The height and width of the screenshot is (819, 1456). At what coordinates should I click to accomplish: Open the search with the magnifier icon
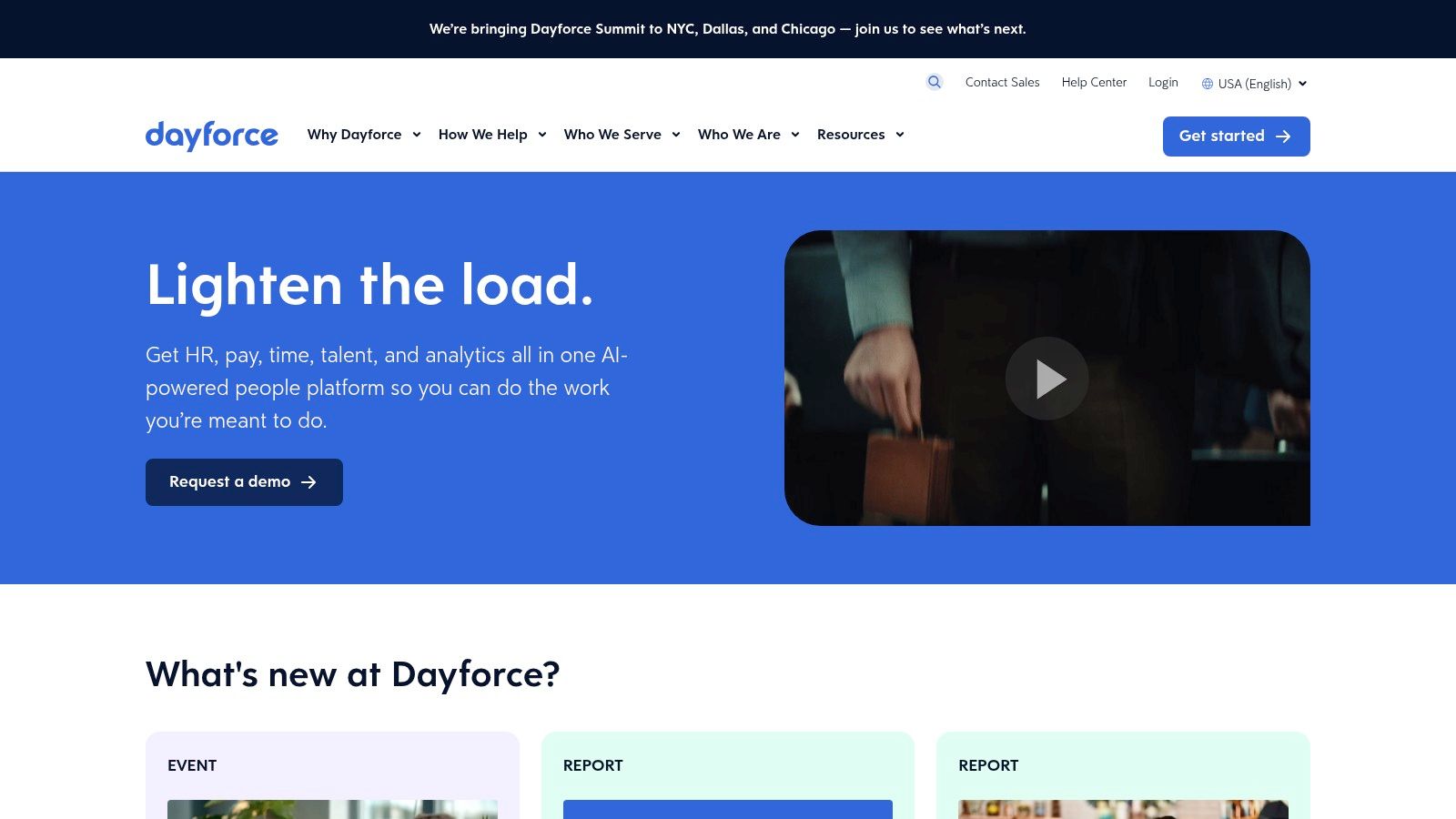tap(934, 82)
